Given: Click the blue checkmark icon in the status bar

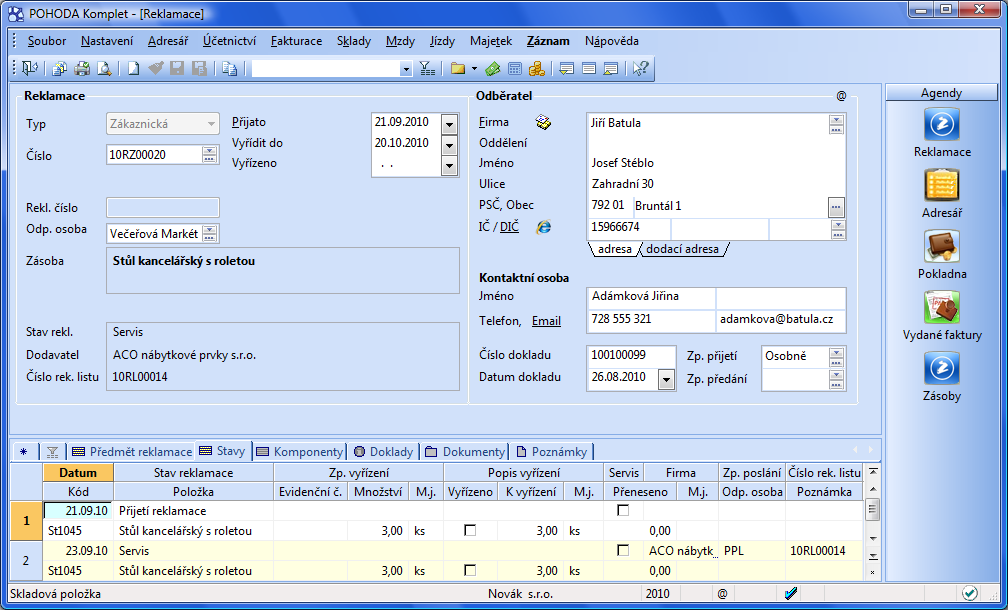Looking at the screenshot, I should point(791,593).
